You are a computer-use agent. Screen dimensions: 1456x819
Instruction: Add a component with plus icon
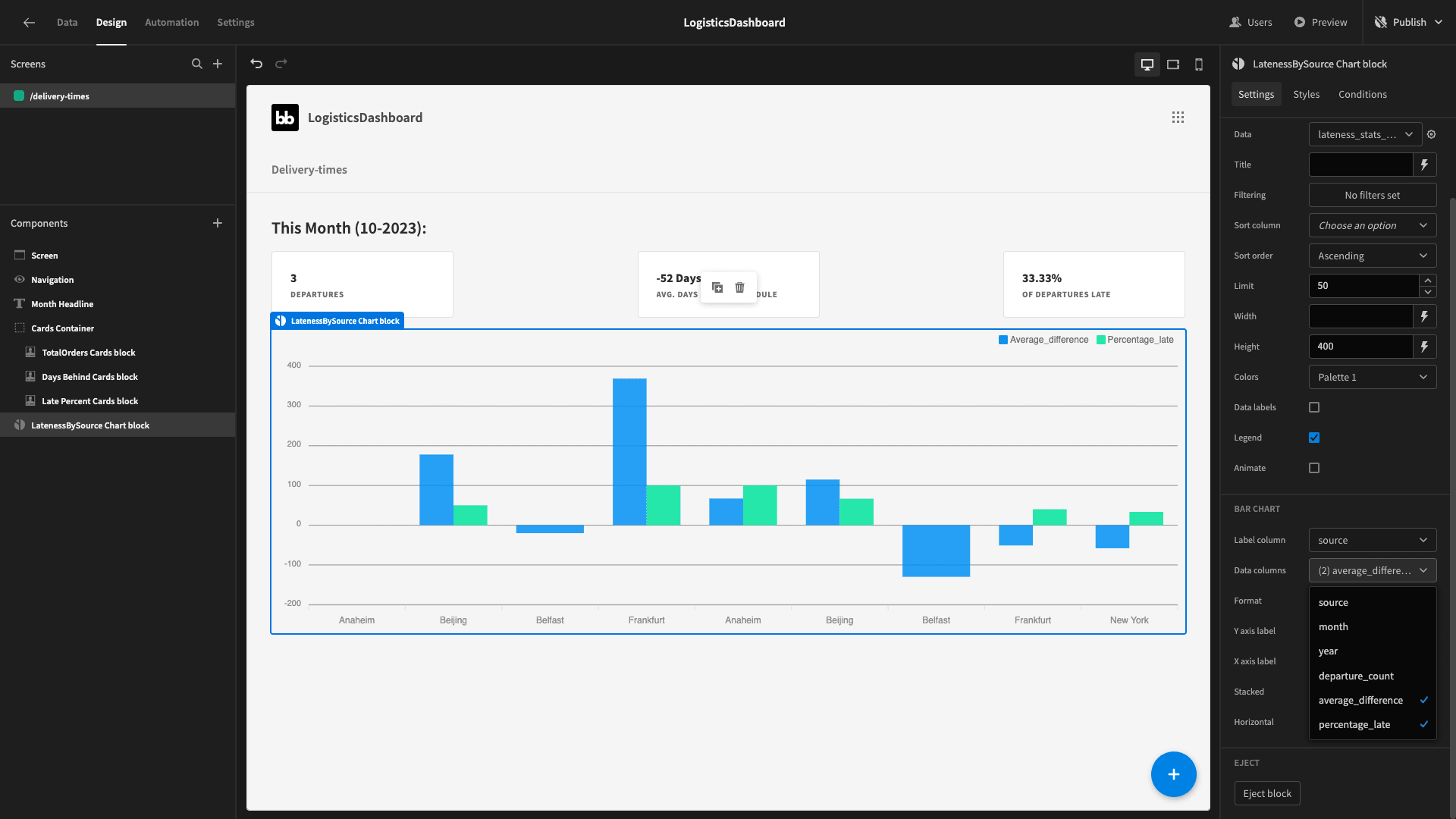pyautogui.click(x=218, y=223)
